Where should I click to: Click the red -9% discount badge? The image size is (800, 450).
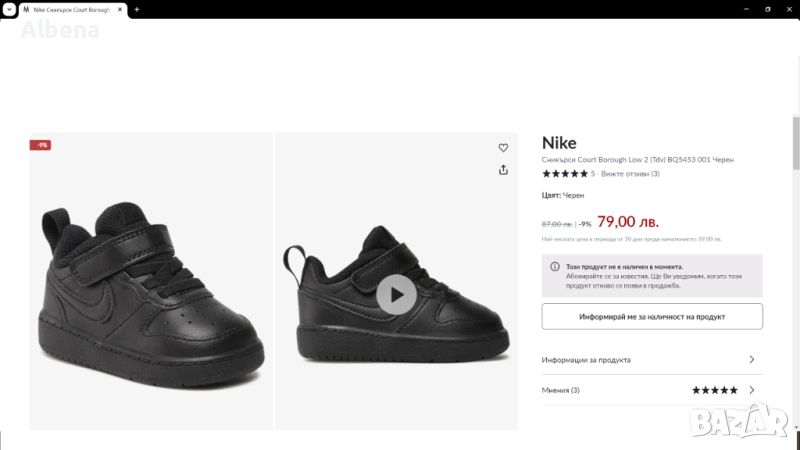pos(41,145)
